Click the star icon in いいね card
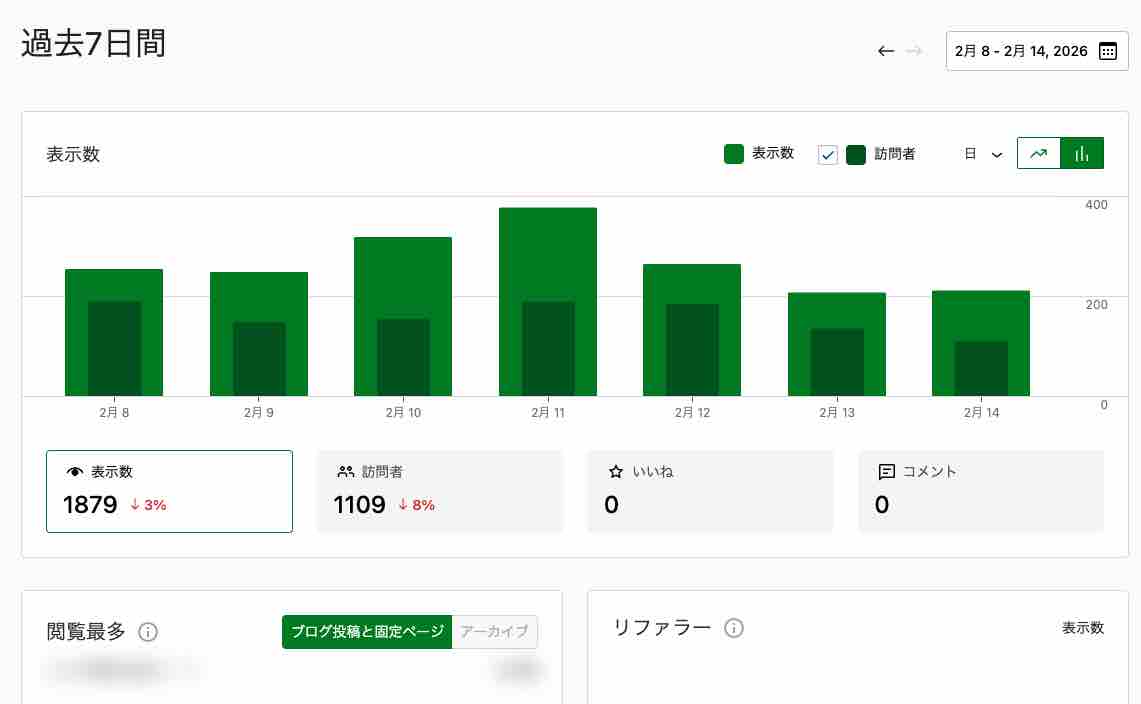The image size is (1141, 704). [616, 472]
